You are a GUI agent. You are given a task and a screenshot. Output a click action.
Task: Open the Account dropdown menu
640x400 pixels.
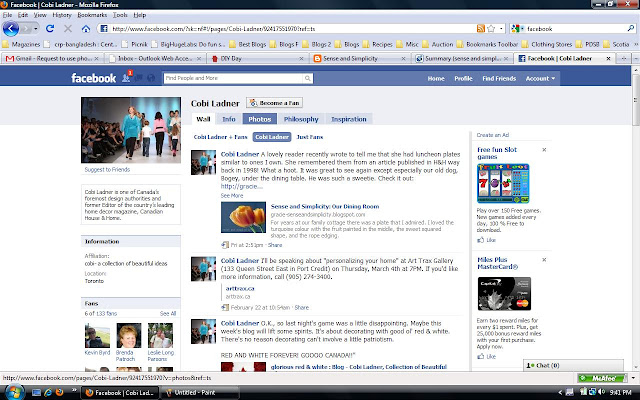540,78
